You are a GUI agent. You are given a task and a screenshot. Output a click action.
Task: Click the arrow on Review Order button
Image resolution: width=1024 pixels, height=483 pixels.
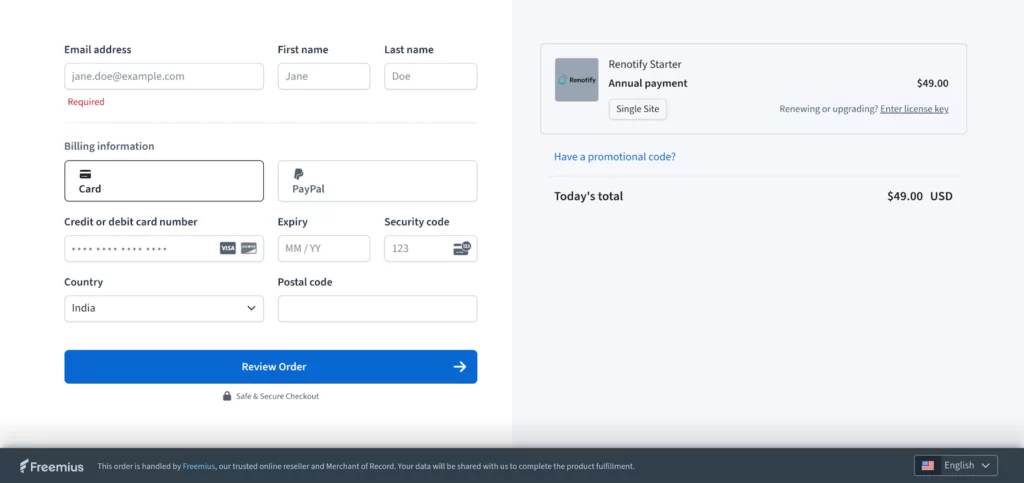click(x=460, y=367)
